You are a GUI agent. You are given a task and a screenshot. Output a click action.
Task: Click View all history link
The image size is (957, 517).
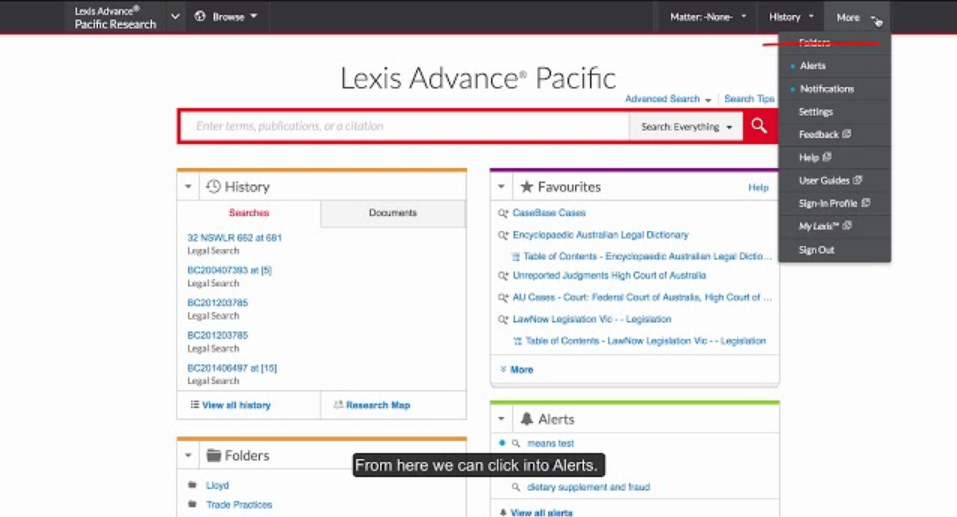coord(236,405)
